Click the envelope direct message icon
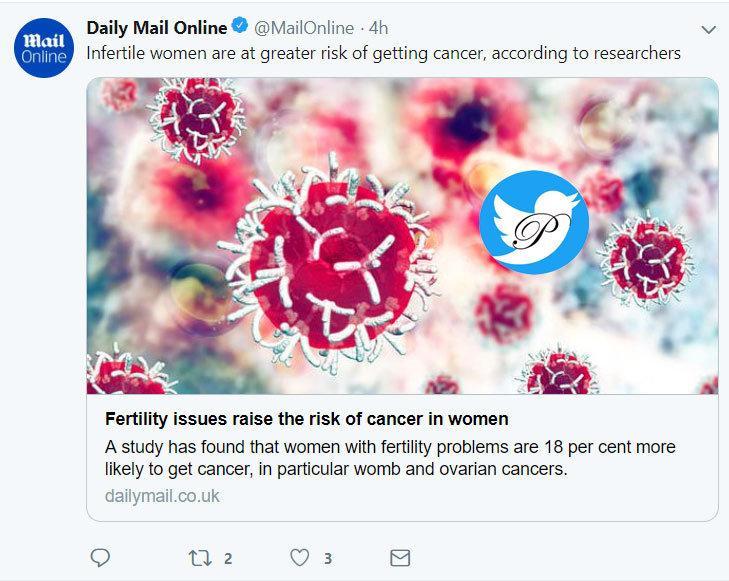Image resolution: width=729 pixels, height=581 pixels. (x=399, y=557)
